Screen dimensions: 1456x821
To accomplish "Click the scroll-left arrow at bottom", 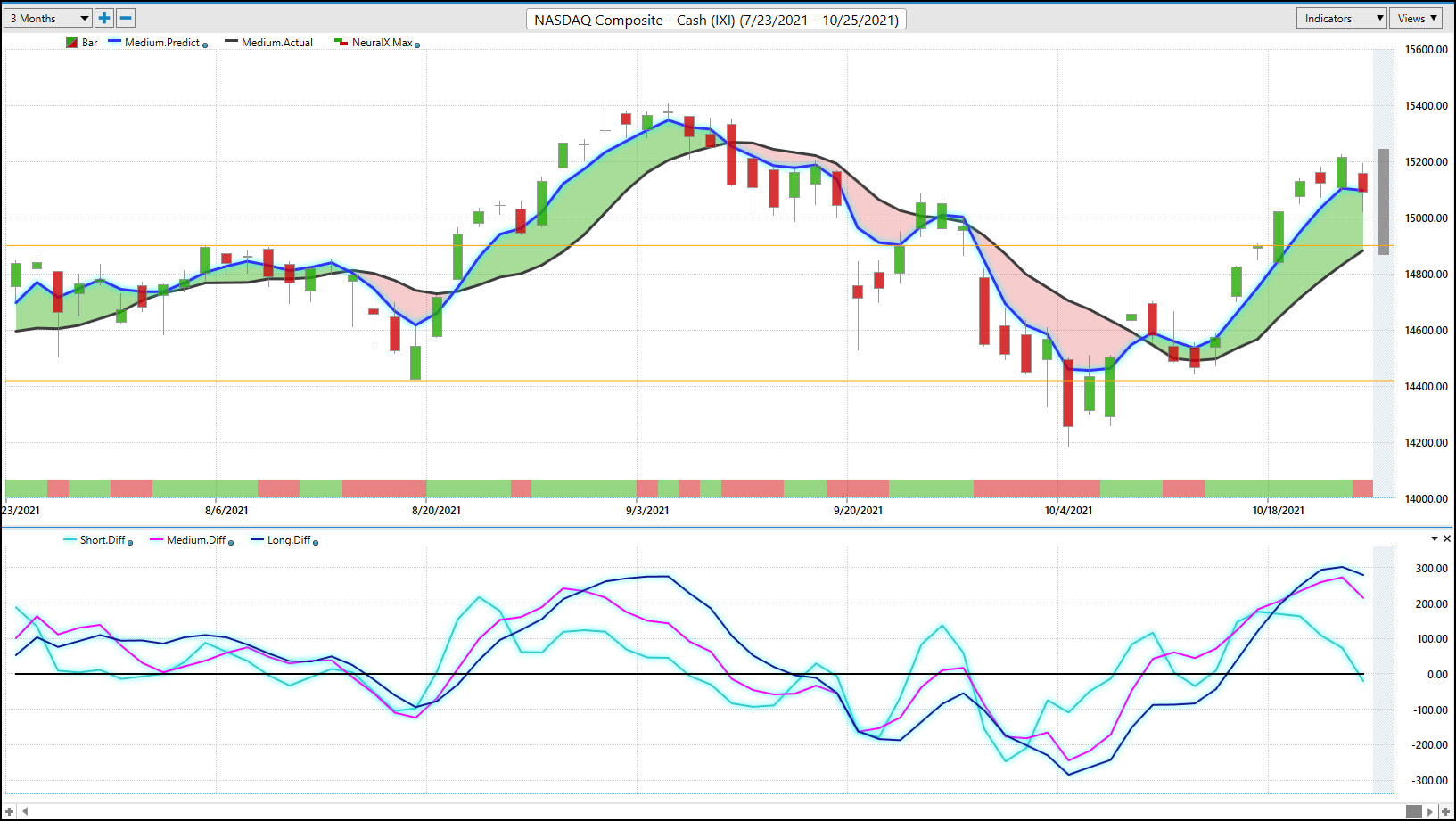I will pos(25,811).
